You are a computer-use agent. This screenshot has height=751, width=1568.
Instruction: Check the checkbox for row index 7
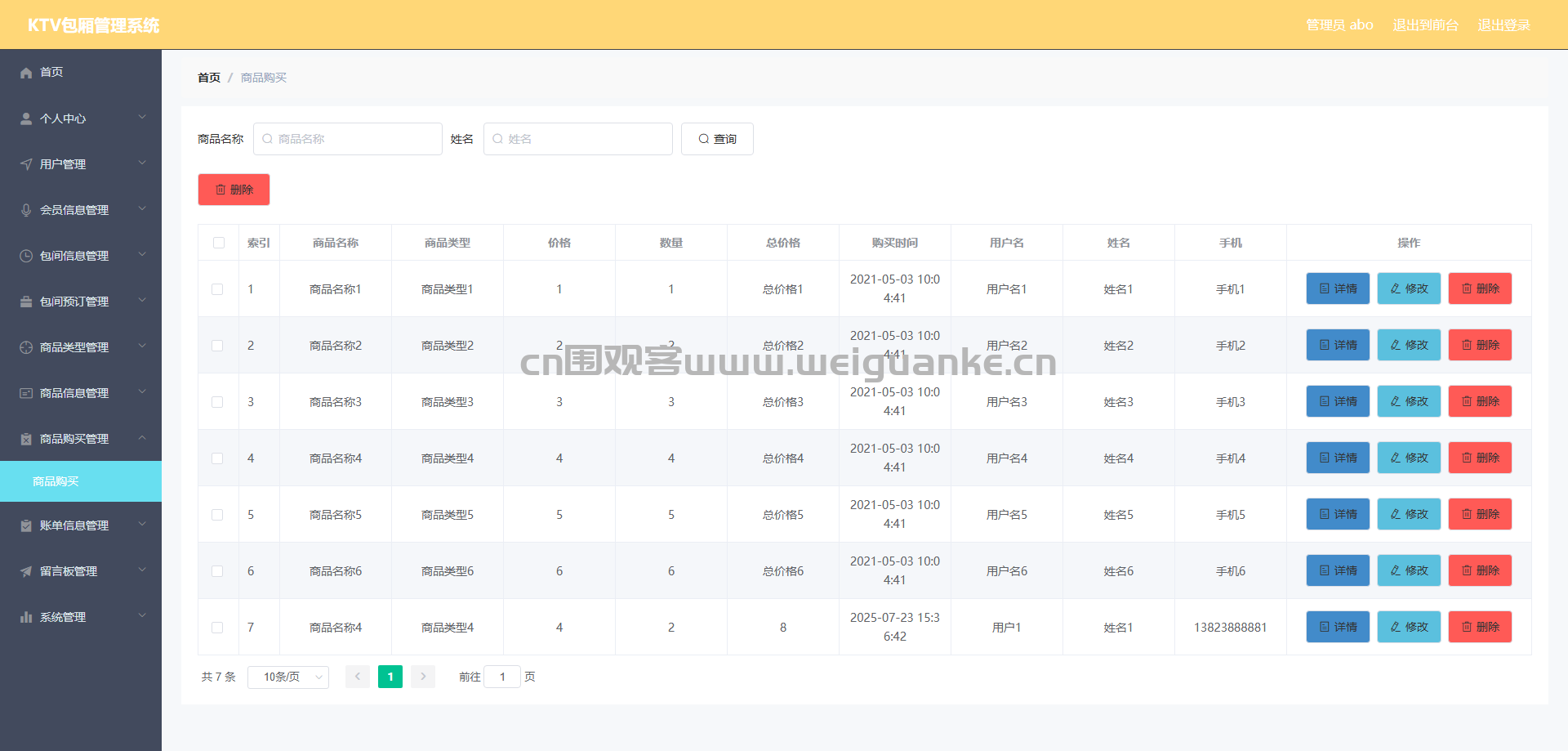(217, 628)
